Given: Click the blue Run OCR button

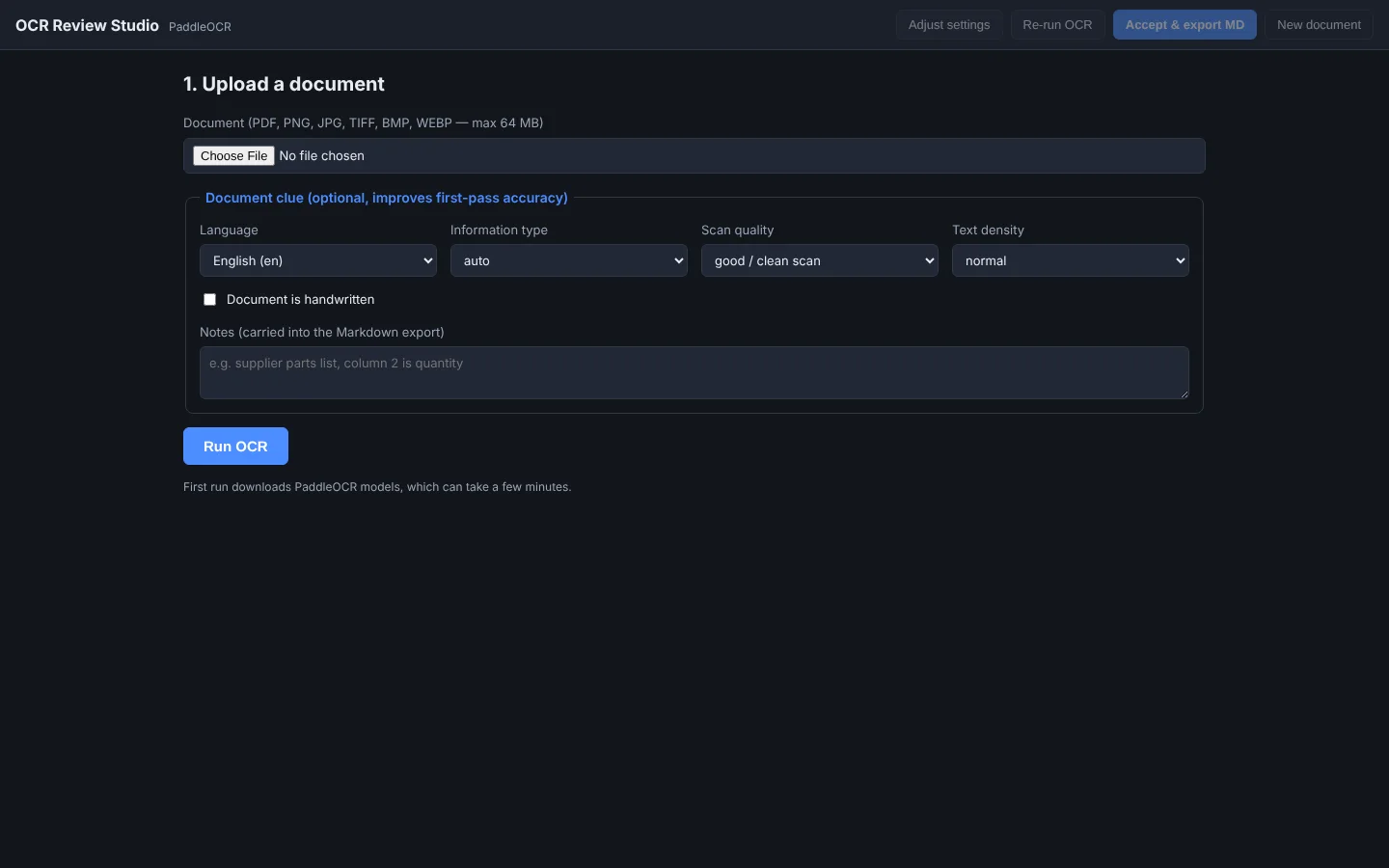Looking at the screenshot, I should (235, 447).
